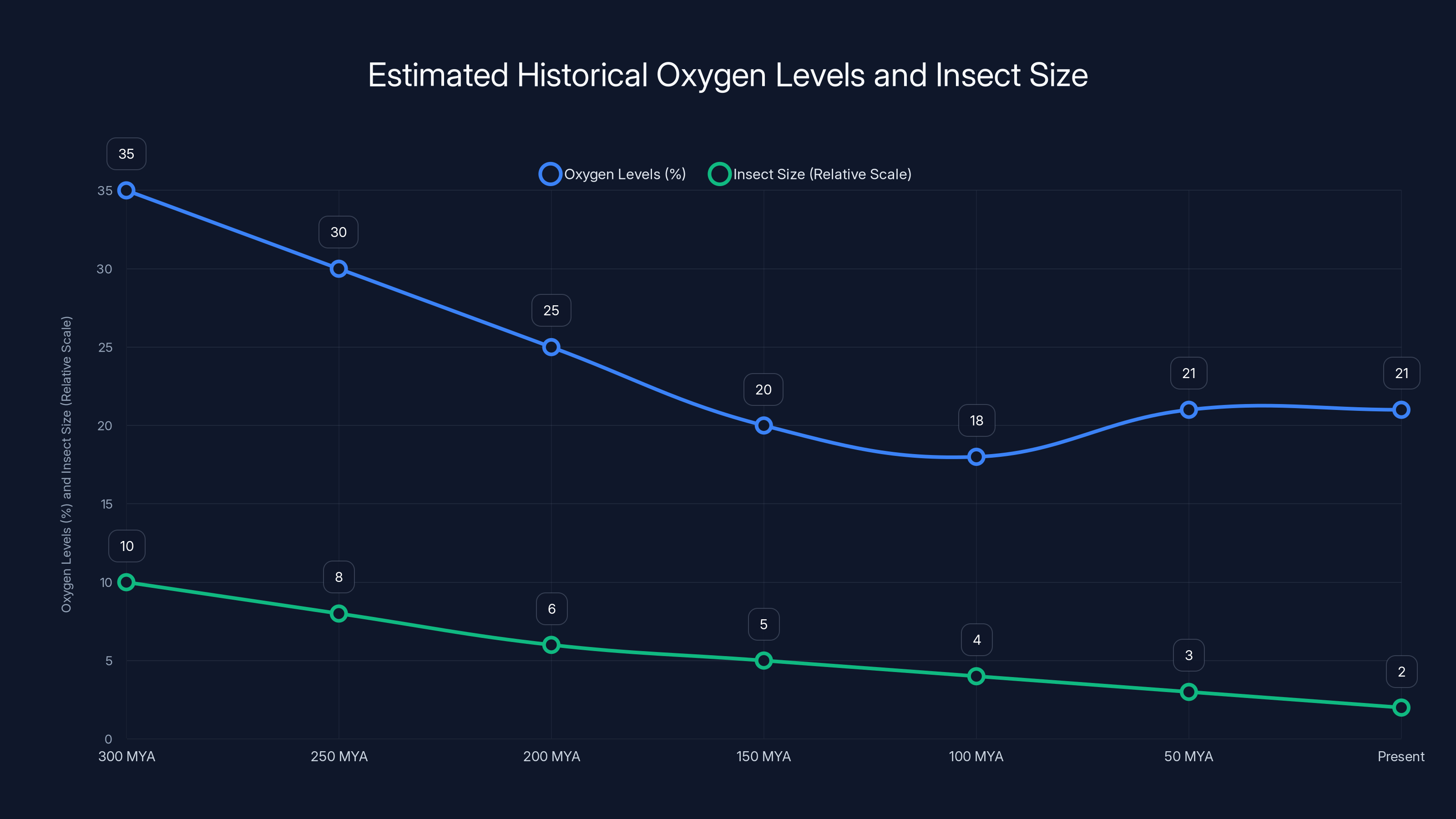Screen dimensions: 1456x819
Task: Click the '25' data label box
Action: coord(551,310)
